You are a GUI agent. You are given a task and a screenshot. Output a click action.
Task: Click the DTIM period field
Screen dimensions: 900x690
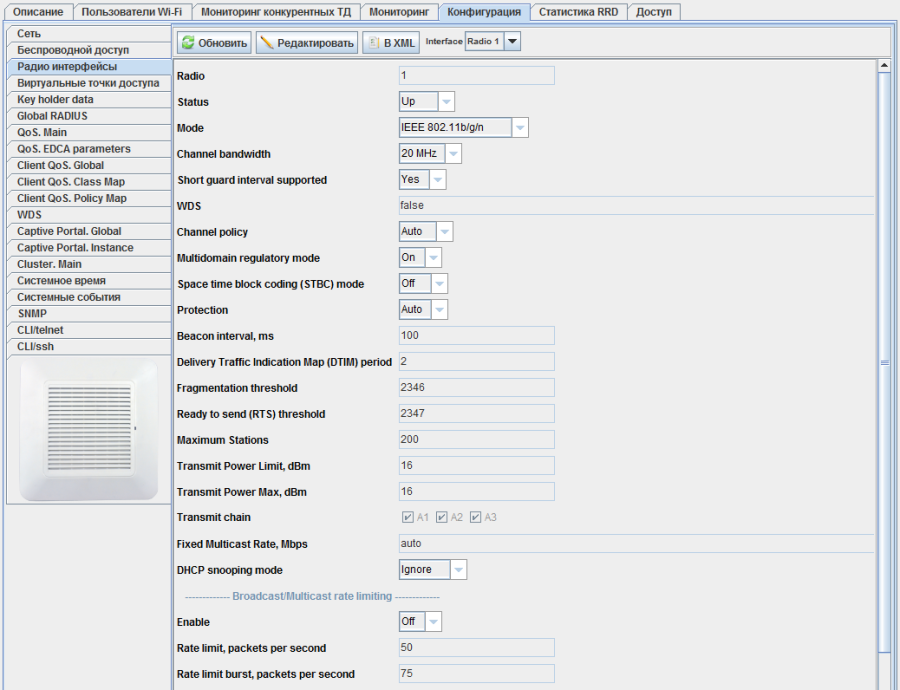tap(476, 362)
